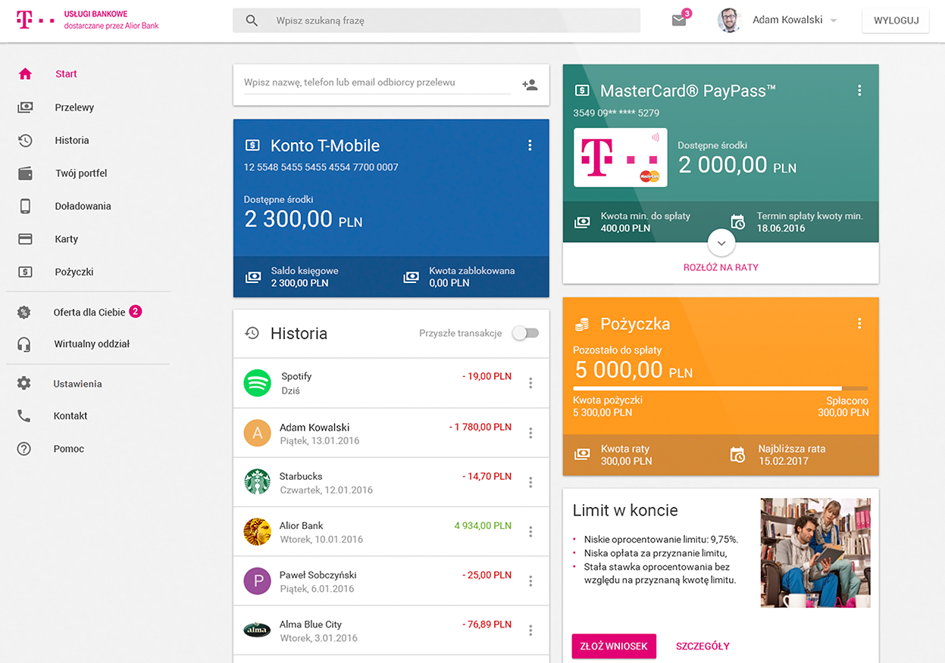Click the ZŁÓŻ WNIOSEK button
This screenshot has height=663, width=945.
pyautogui.click(x=614, y=646)
